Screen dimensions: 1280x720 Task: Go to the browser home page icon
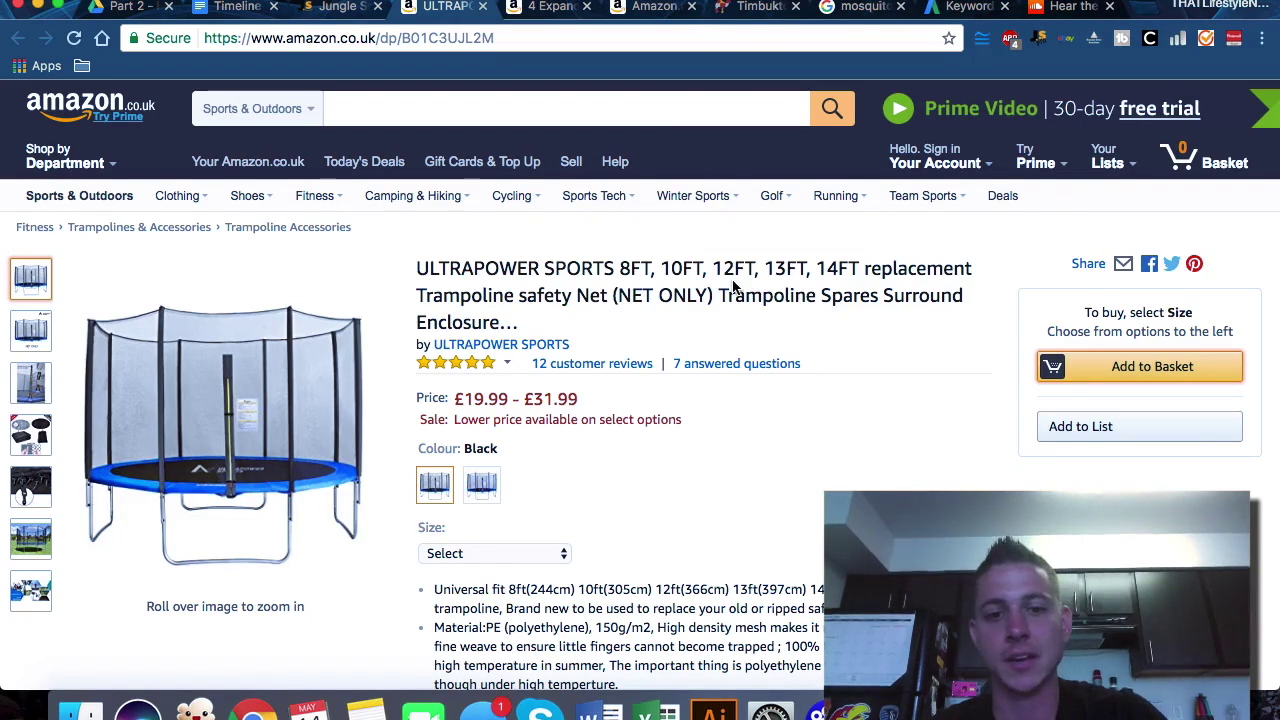[x=102, y=38]
